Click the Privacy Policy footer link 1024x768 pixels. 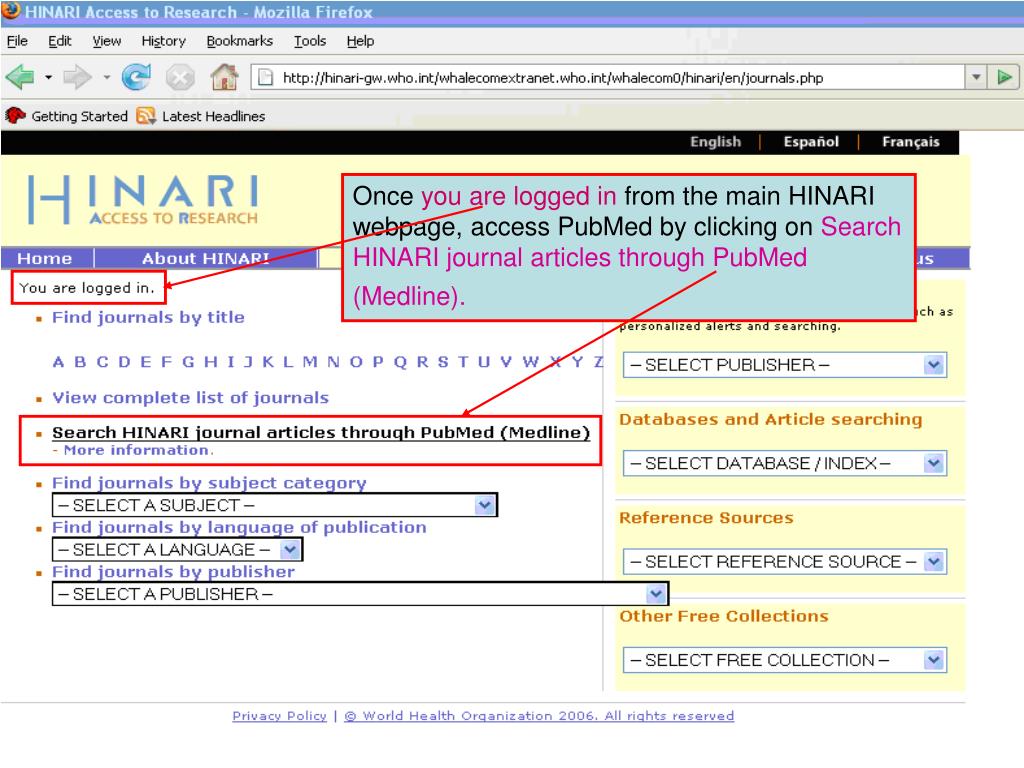point(280,716)
